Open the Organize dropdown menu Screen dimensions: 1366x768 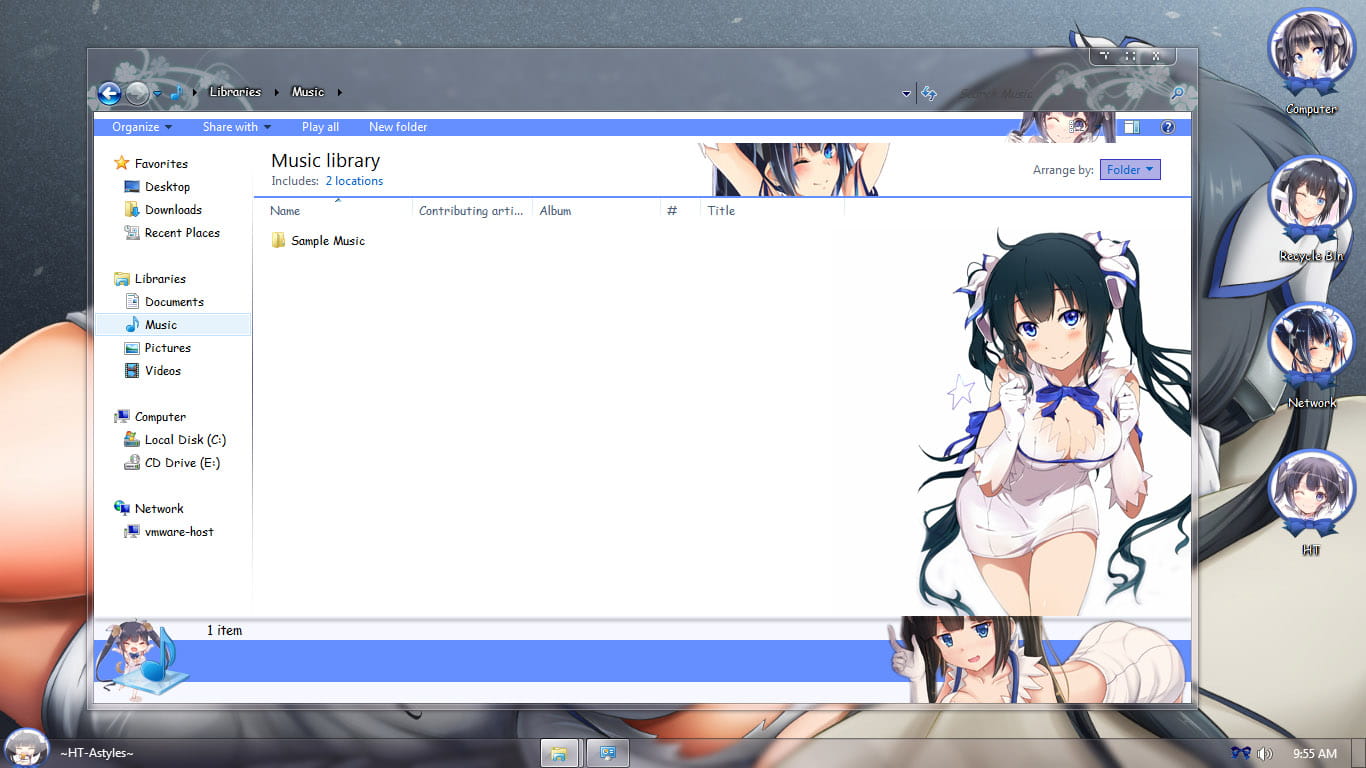141,127
